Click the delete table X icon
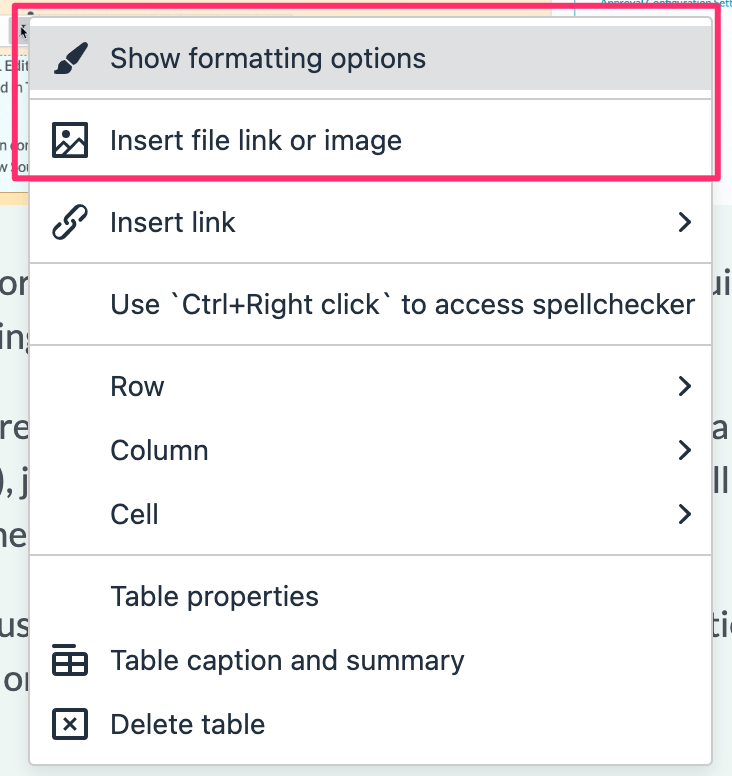Screen dimensions: 732x776 [x=70, y=724]
